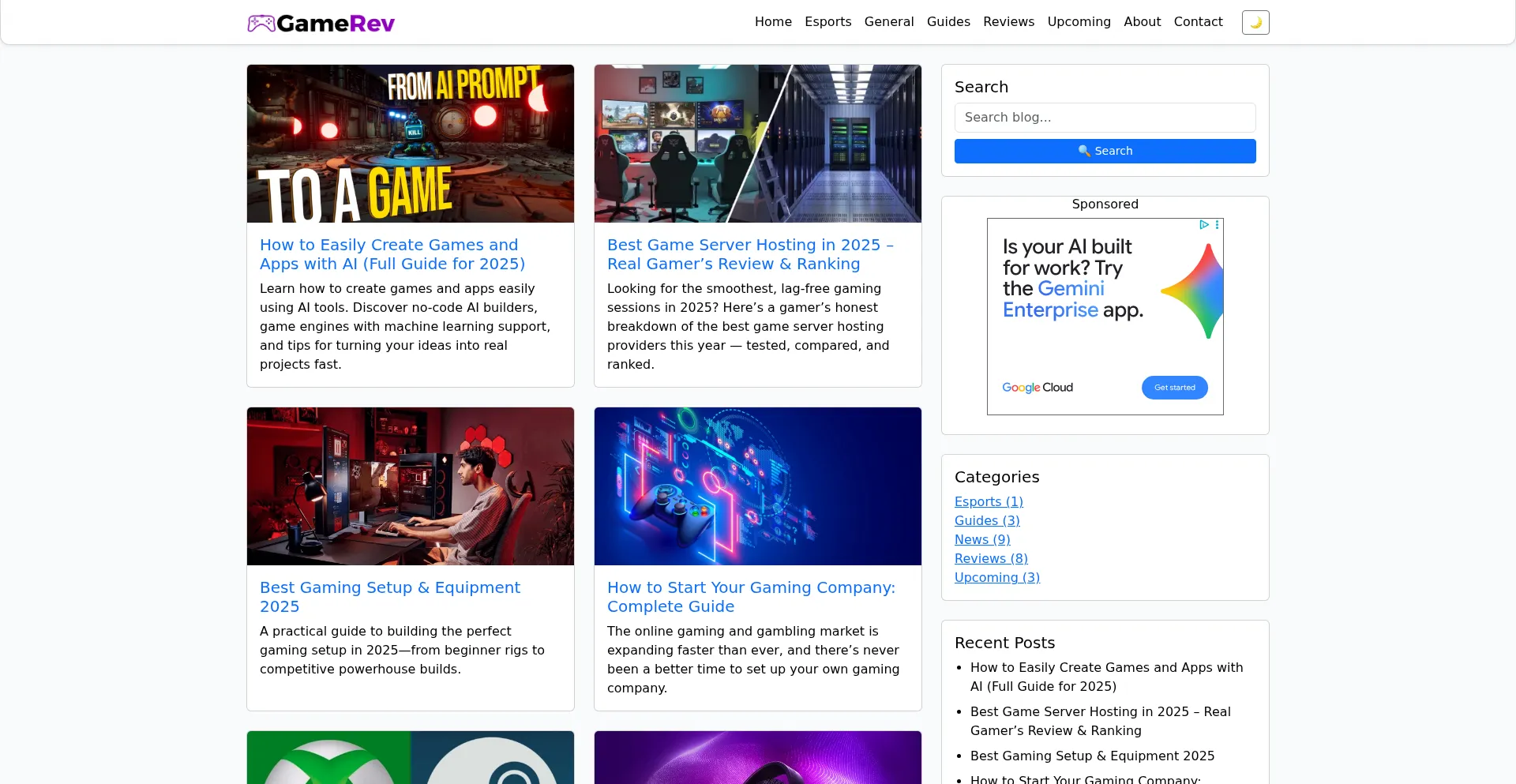Open the Contact page link
This screenshot has width=1516, height=784.
pyautogui.click(x=1198, y=22)
